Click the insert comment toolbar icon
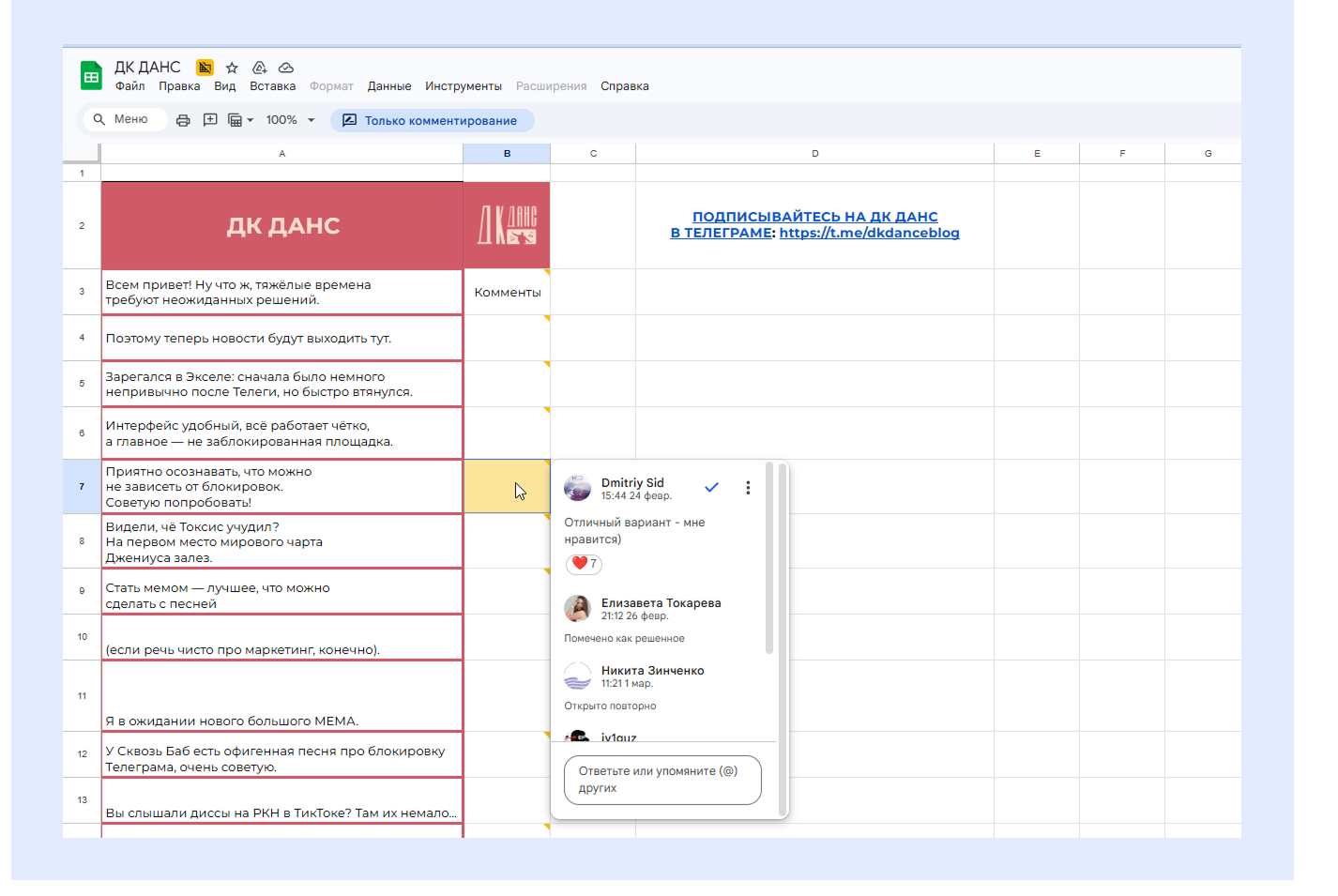Screen dimensions: 1338x896 [210, 120]
